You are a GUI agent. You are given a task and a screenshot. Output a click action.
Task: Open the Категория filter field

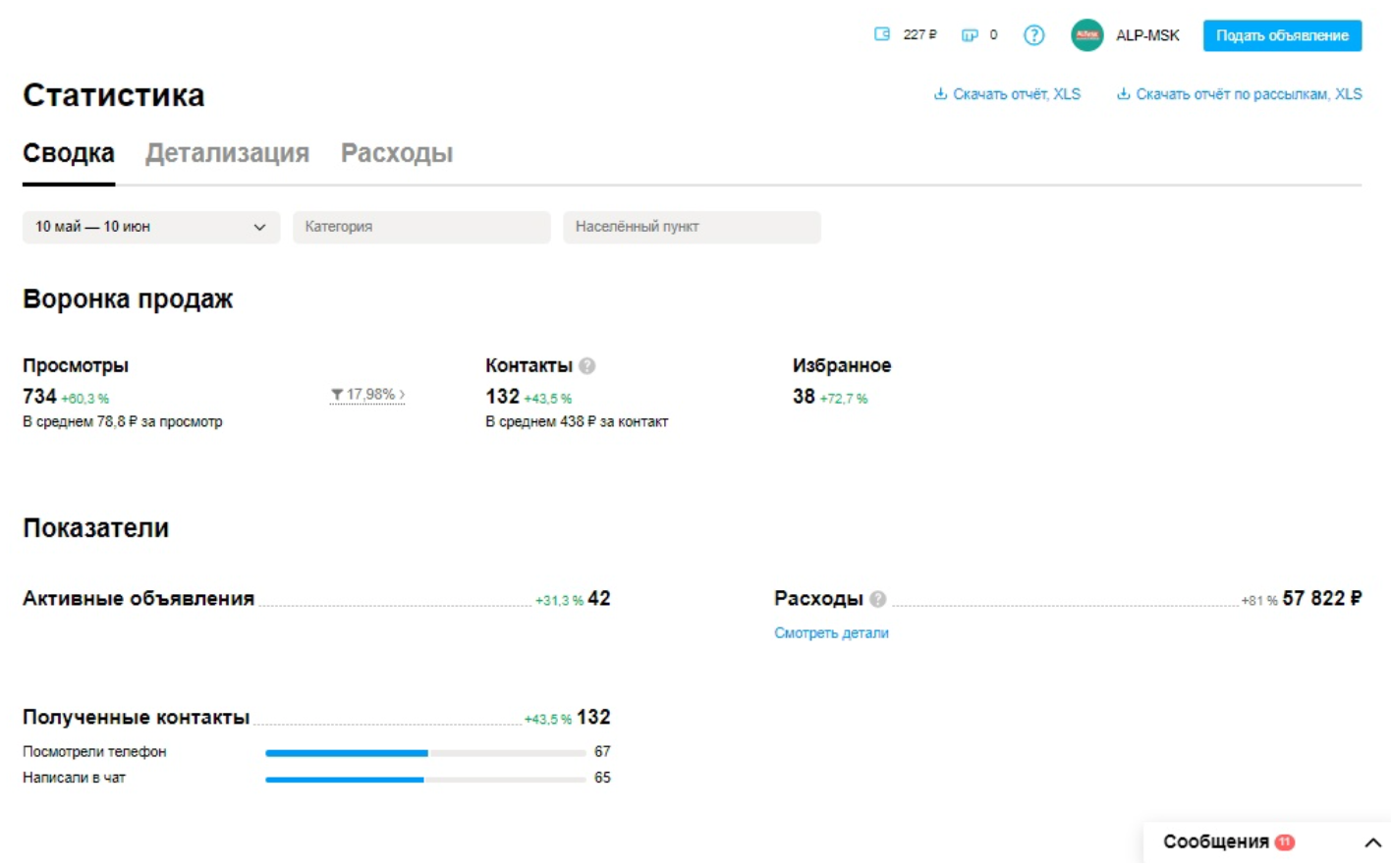(421, 227)
